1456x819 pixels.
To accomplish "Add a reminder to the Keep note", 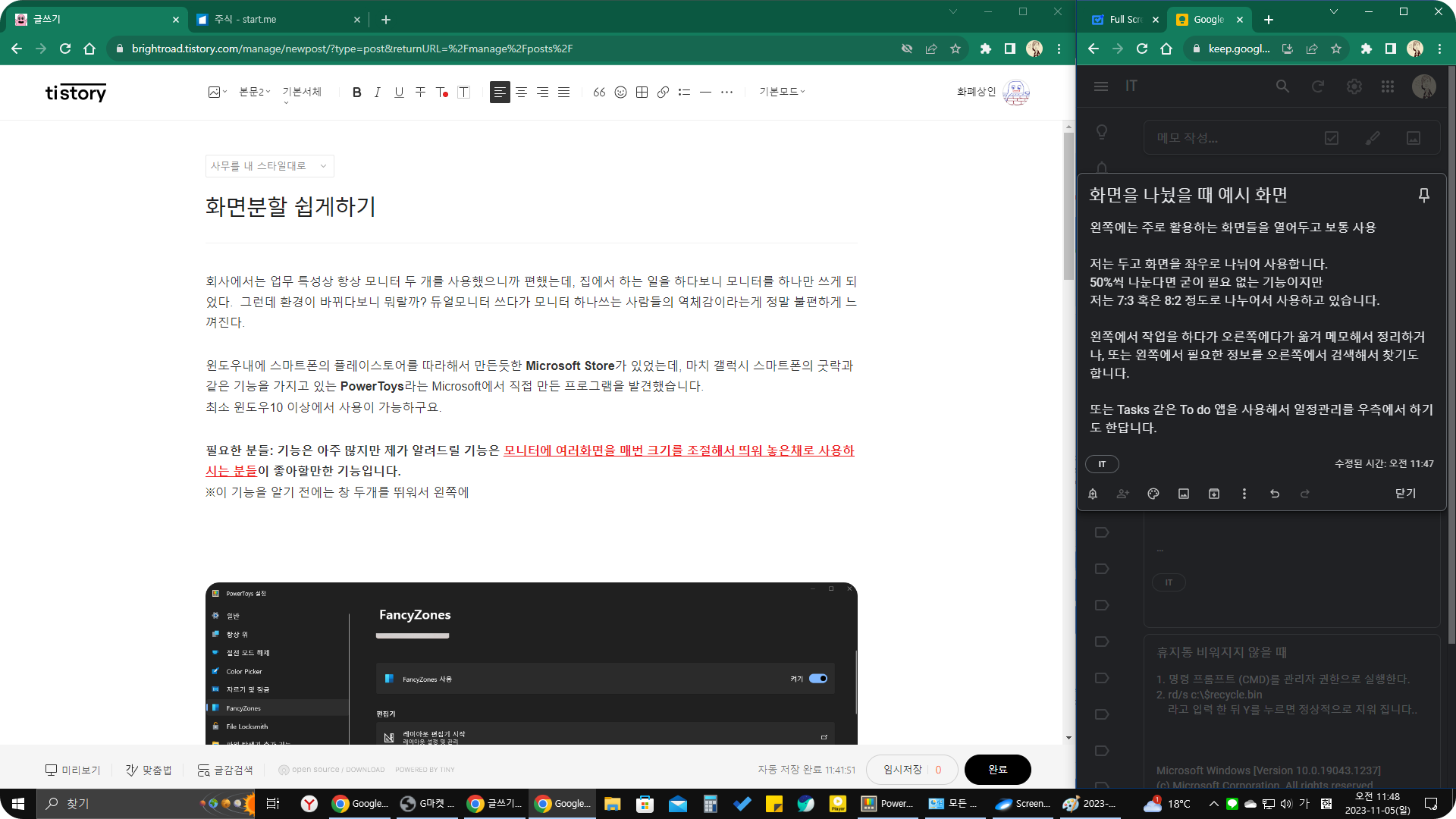I will tap(1093, 494).
